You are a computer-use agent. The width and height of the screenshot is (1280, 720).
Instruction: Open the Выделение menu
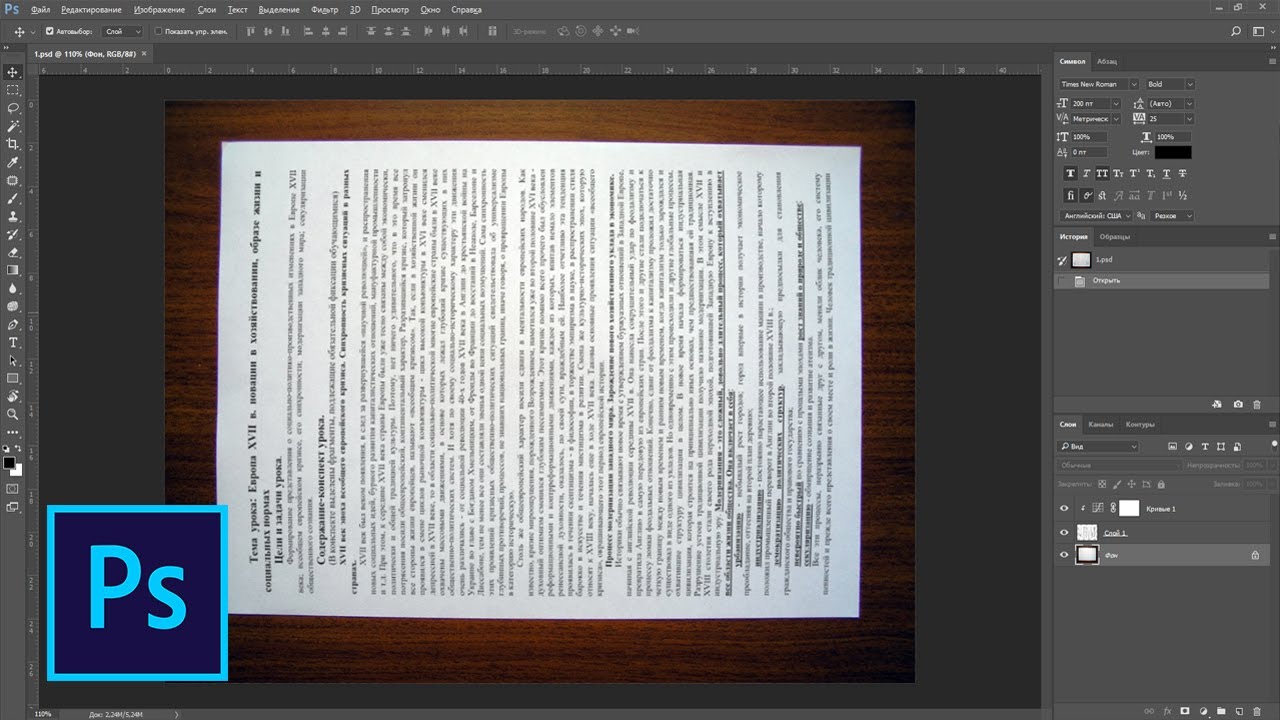279,9
